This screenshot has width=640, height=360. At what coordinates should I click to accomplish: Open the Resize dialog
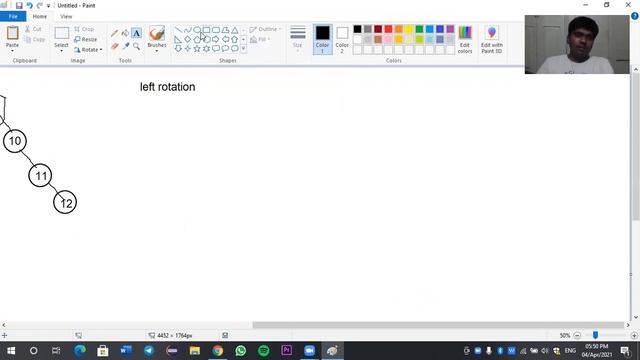[86, 39]
